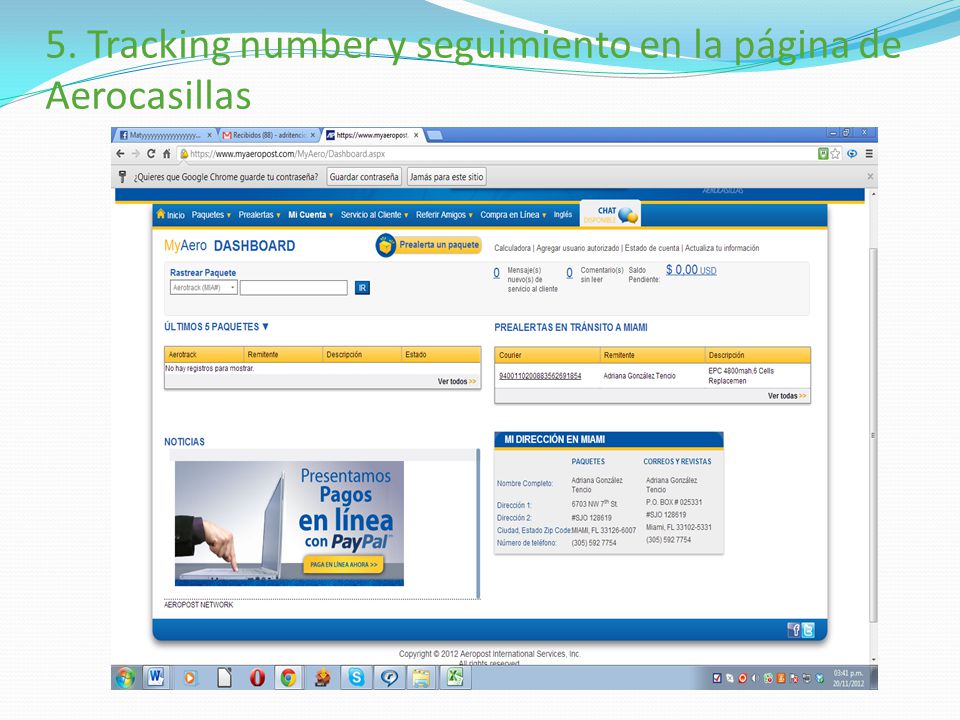Open the media player taskbar icon
The width and height of the screenshot is (960, 720).
click(190, 678)
